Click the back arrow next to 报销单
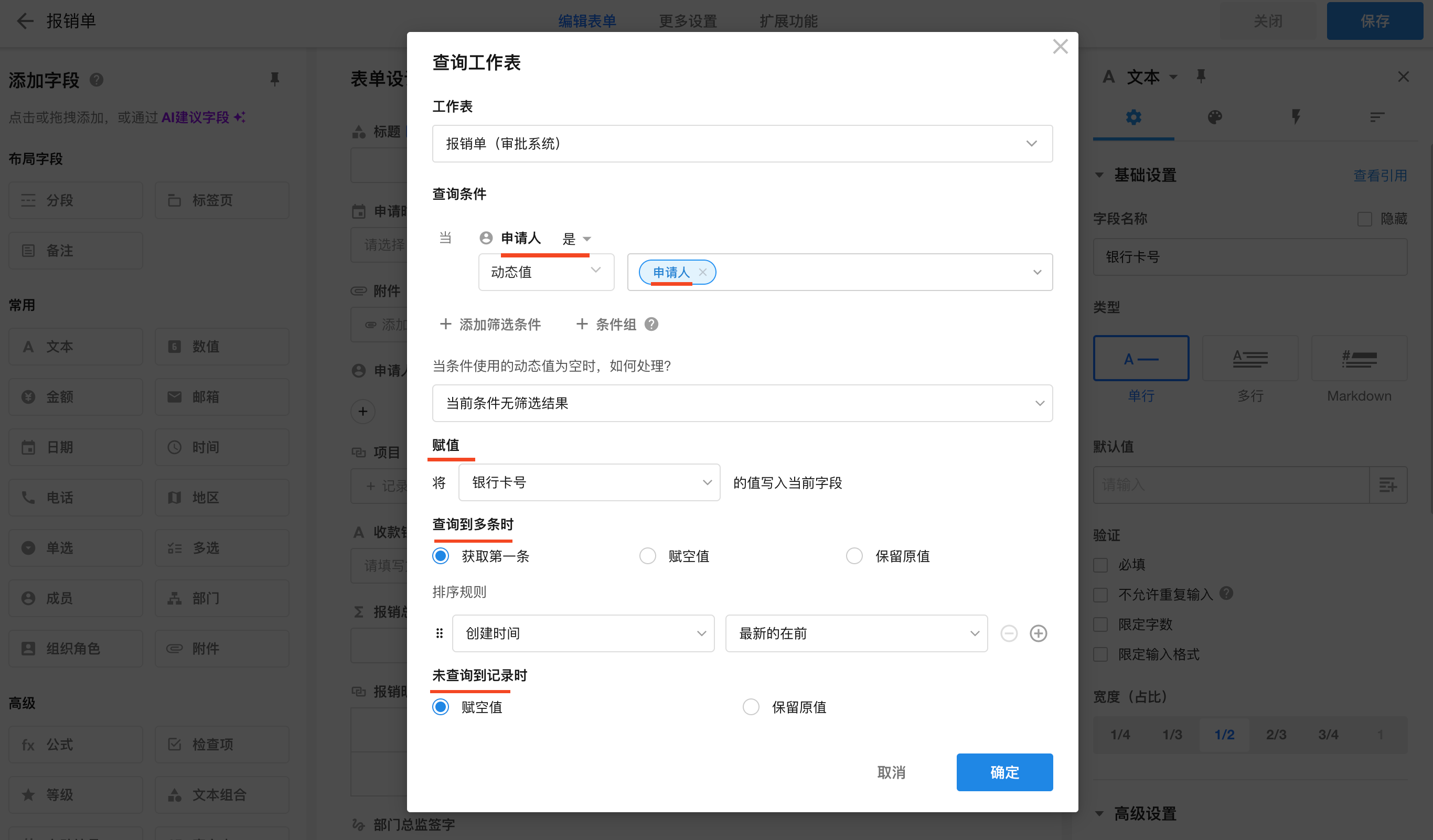Screen dimensions: 1433x840 click(25, 21)
